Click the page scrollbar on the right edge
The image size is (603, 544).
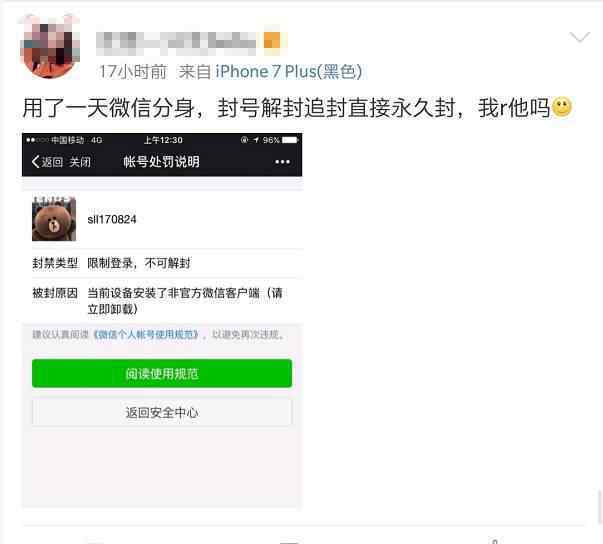pyautogui.click(x=600, y=506)
